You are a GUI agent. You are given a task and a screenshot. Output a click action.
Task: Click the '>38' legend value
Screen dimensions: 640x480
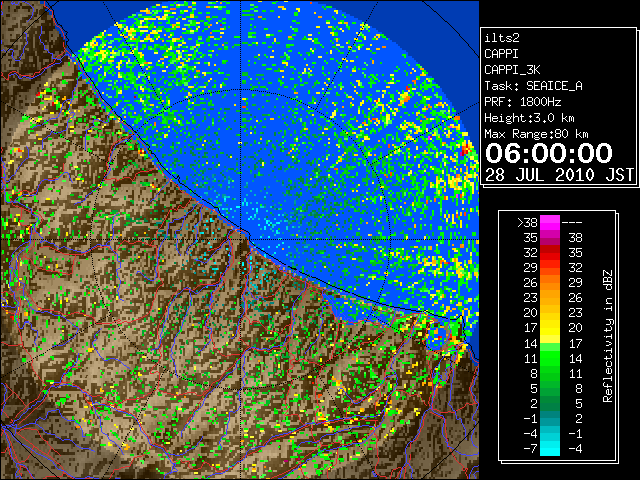[527, 223]
